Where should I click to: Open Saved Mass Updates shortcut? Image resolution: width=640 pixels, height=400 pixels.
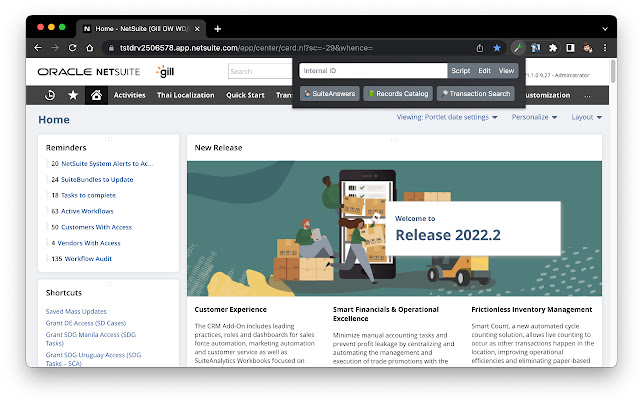76,311
